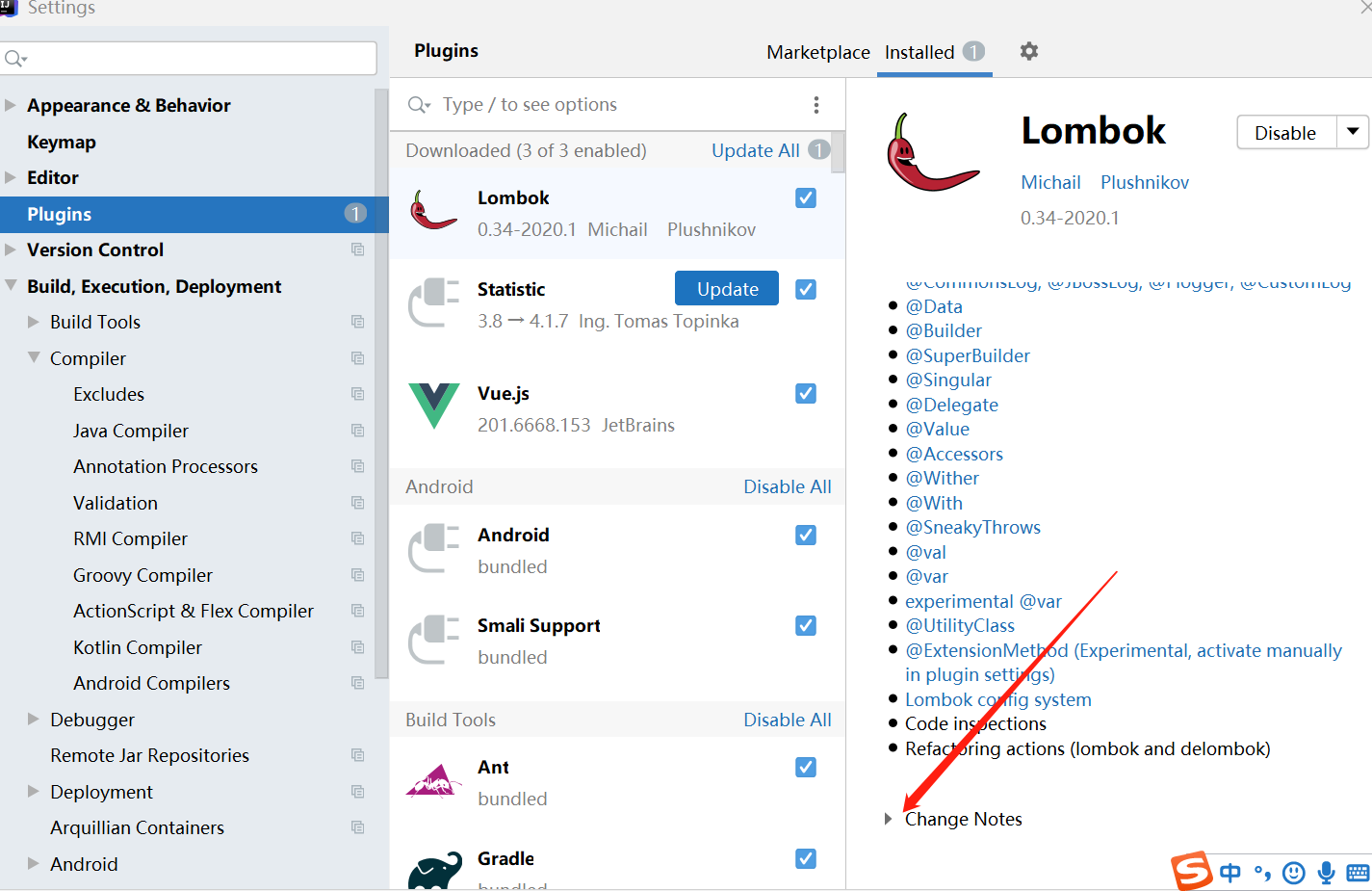The width and height of the screenshot is (1372, 891).
Task: Click the search magnifier in settings search box
Action: (15, 59)
